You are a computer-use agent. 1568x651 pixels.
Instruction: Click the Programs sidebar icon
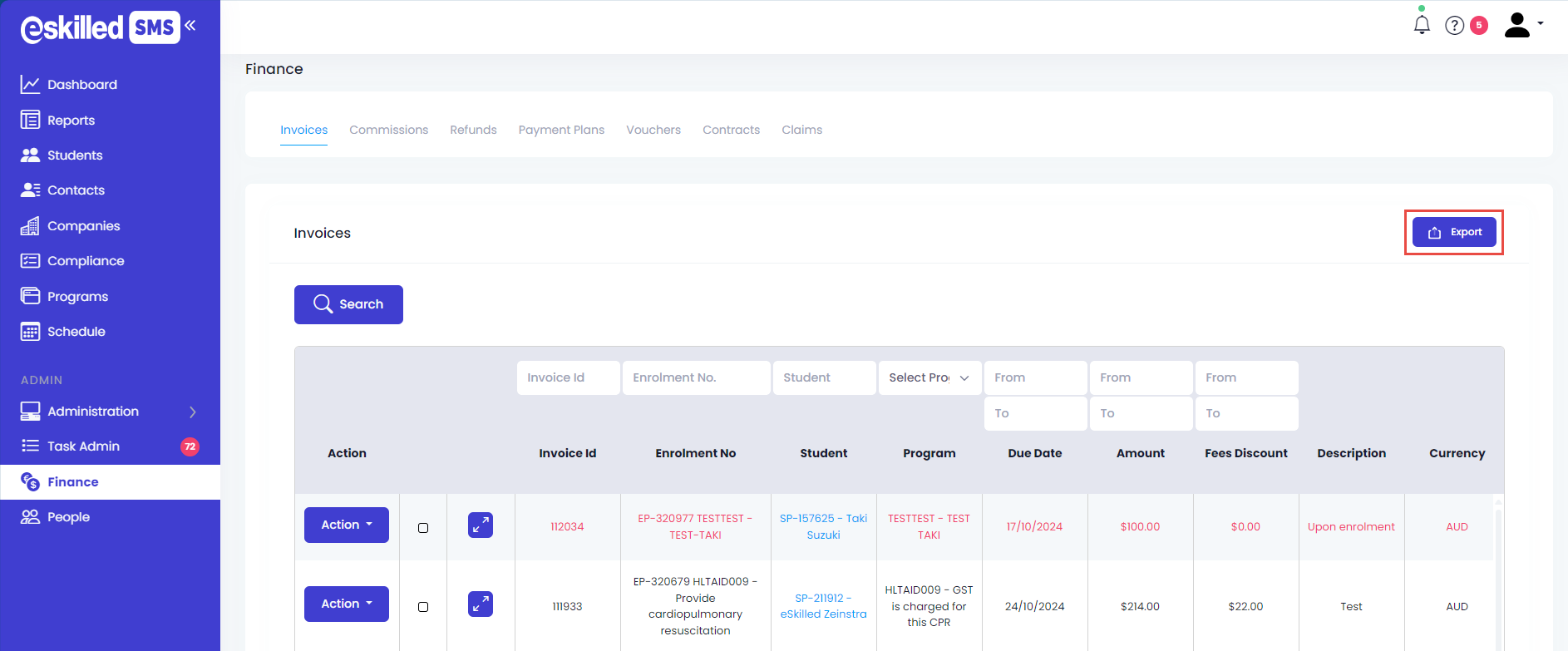tap(30, 296)
